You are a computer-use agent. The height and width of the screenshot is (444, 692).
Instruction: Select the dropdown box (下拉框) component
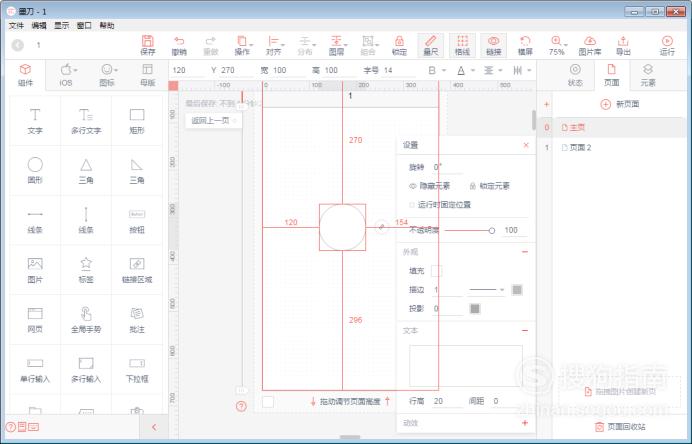click(x=137, y=370)
